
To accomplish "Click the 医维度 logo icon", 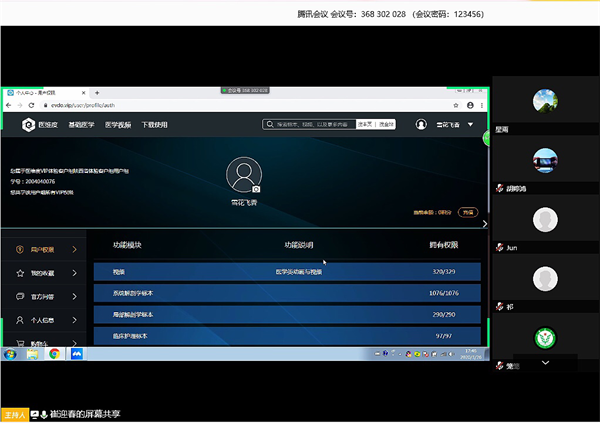I will click(28, 124).
